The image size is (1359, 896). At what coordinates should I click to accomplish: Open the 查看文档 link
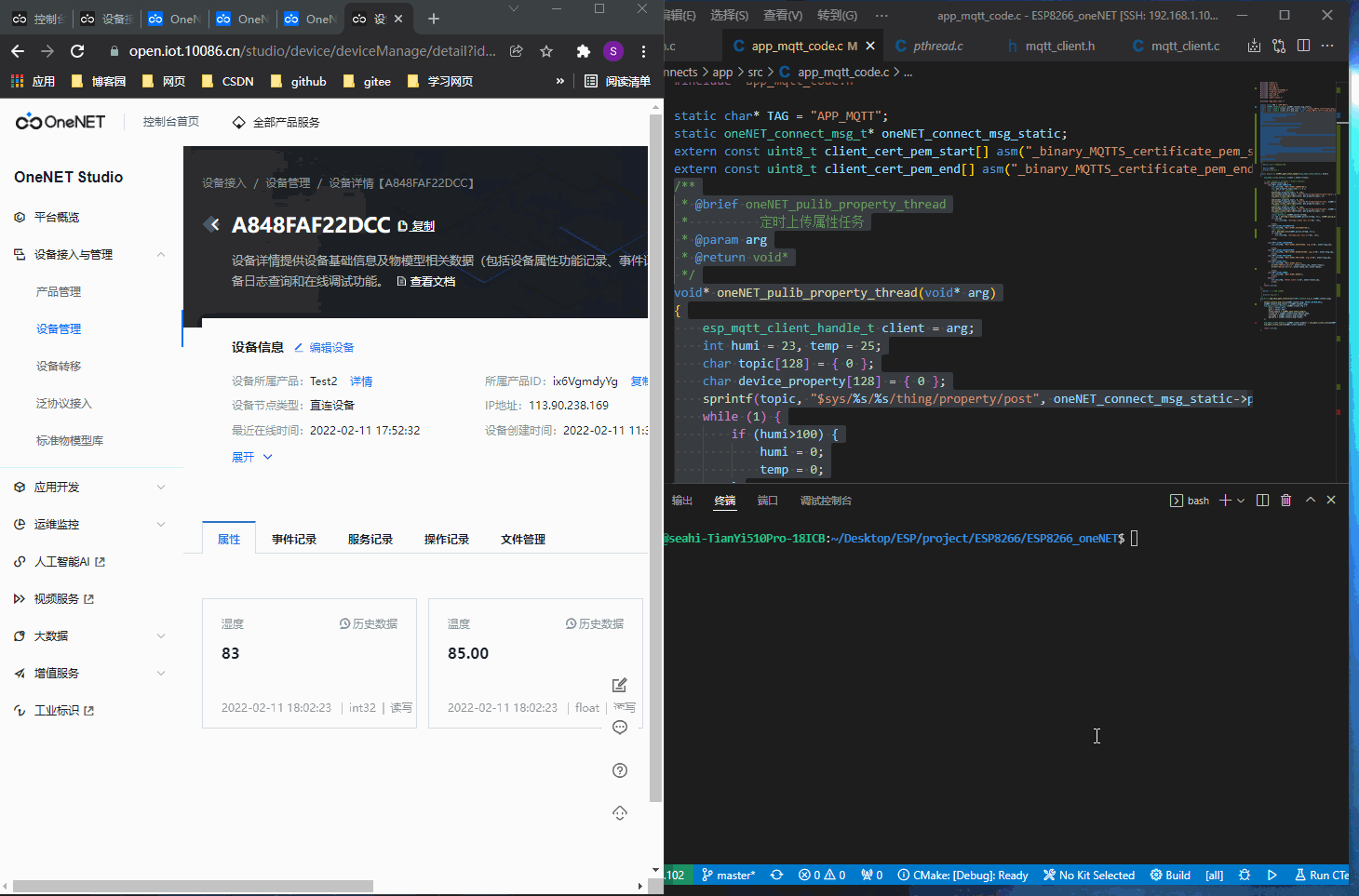point(426,281)
